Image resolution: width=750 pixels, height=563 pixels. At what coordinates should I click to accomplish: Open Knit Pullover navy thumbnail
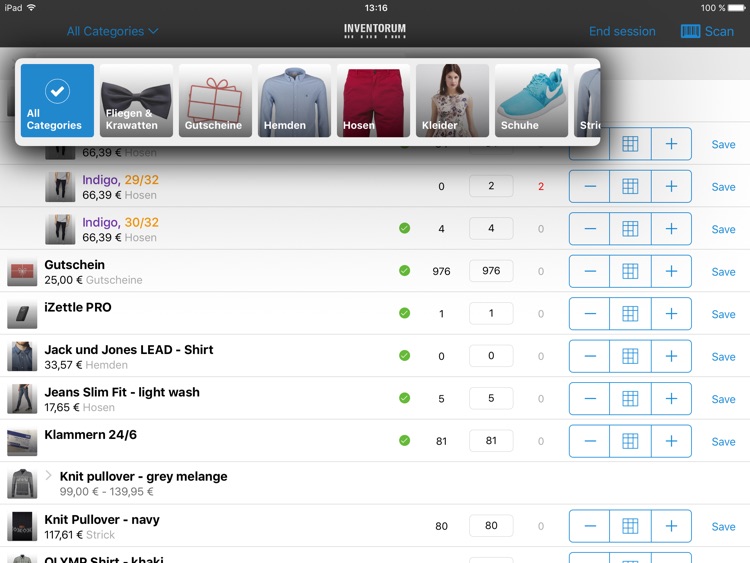(x=22, y=526)
